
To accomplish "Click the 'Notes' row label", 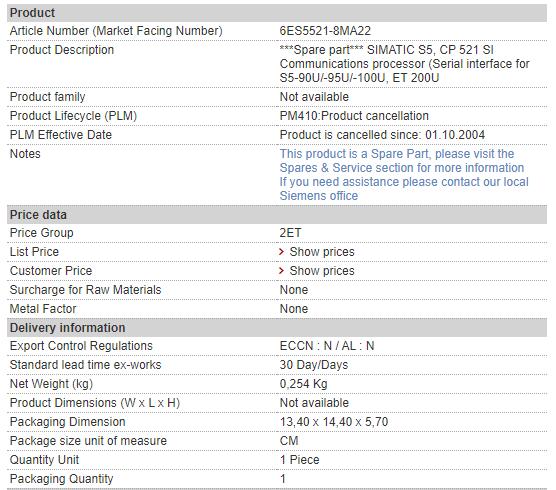I will pyautogui.click(x=25, y=154).
